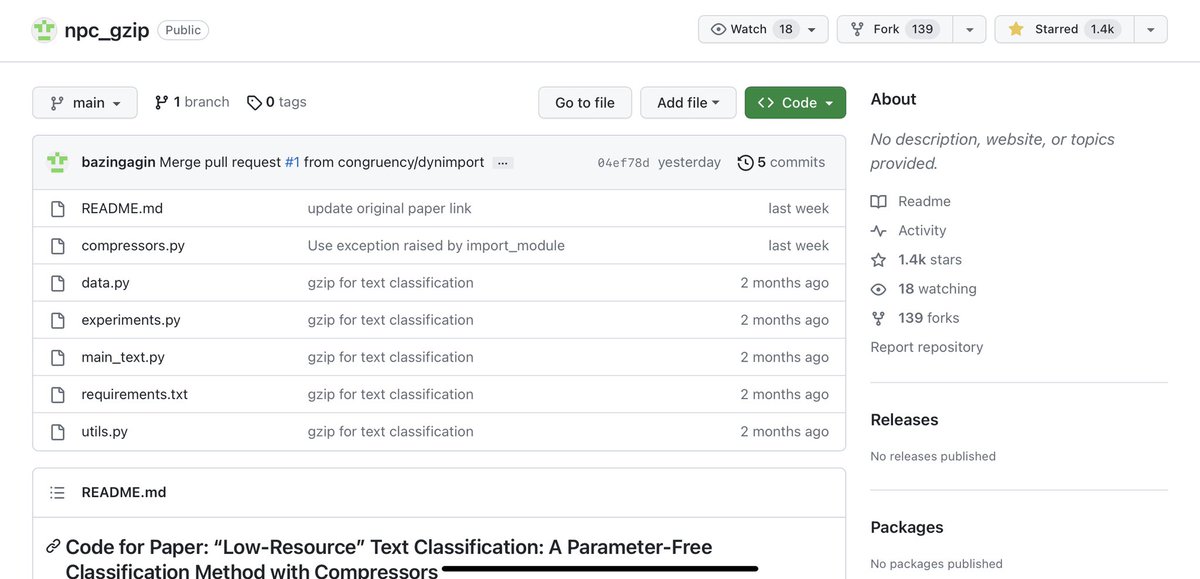The height and width of the screenshot is (579, 1200).
Task: Open the README.md file link
Action: [x=122, y=208]
